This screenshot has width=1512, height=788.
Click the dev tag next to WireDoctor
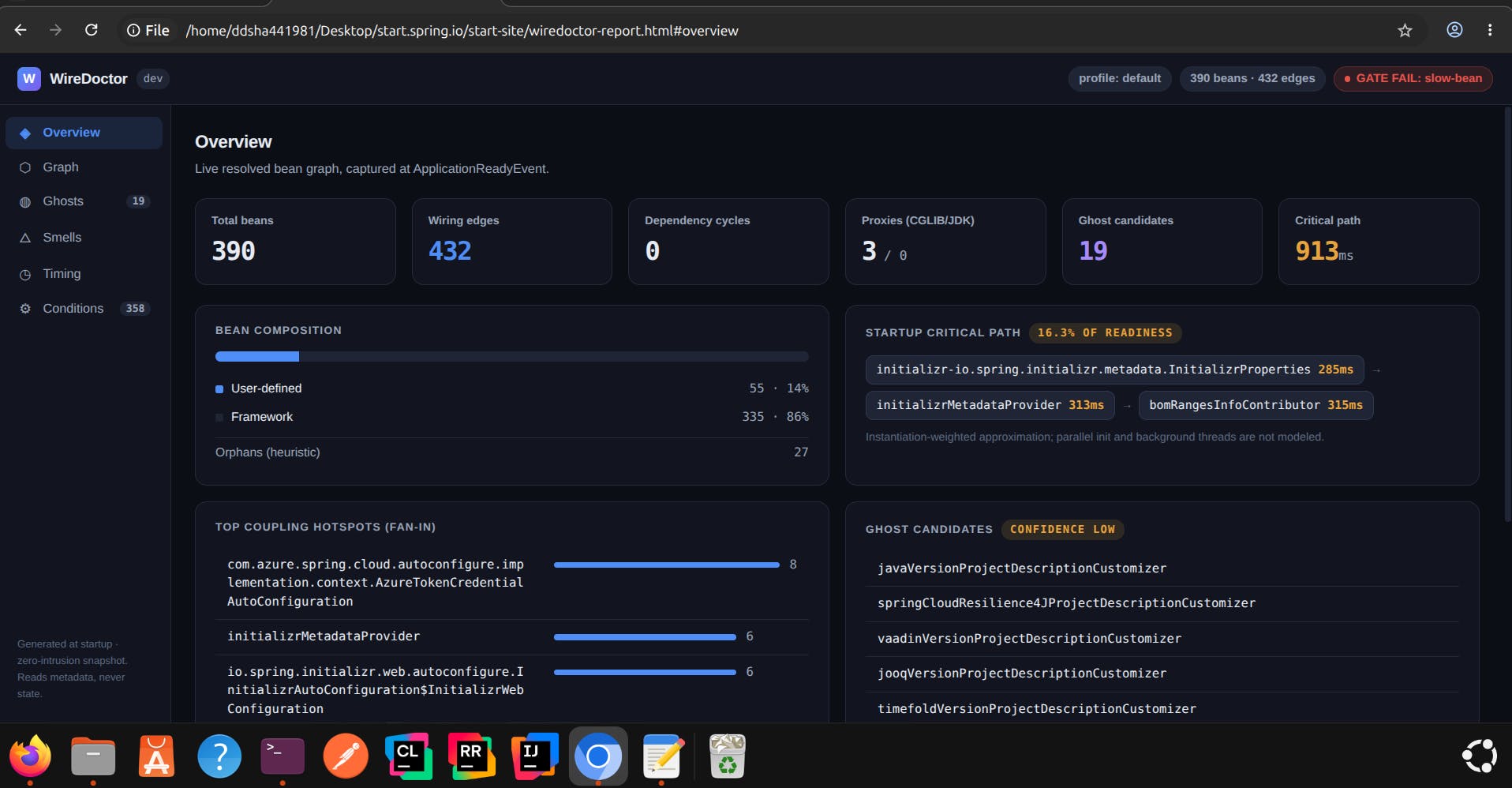[x=153, y=79]
